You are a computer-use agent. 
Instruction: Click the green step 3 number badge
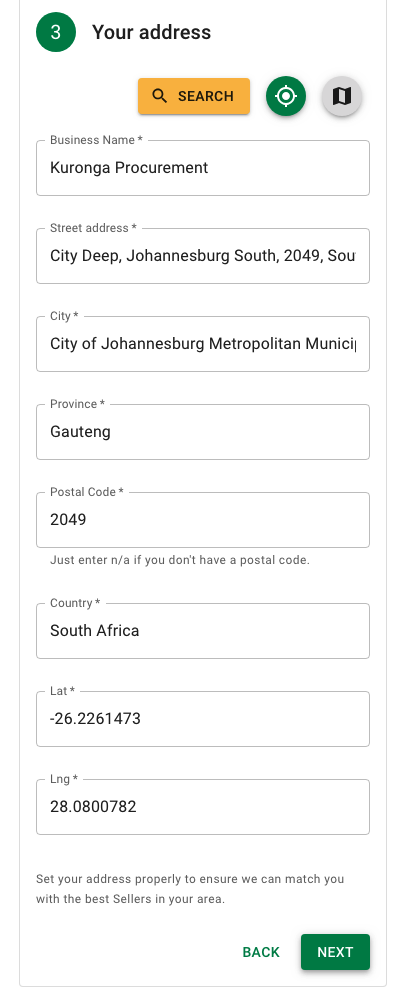pos(56,32)
